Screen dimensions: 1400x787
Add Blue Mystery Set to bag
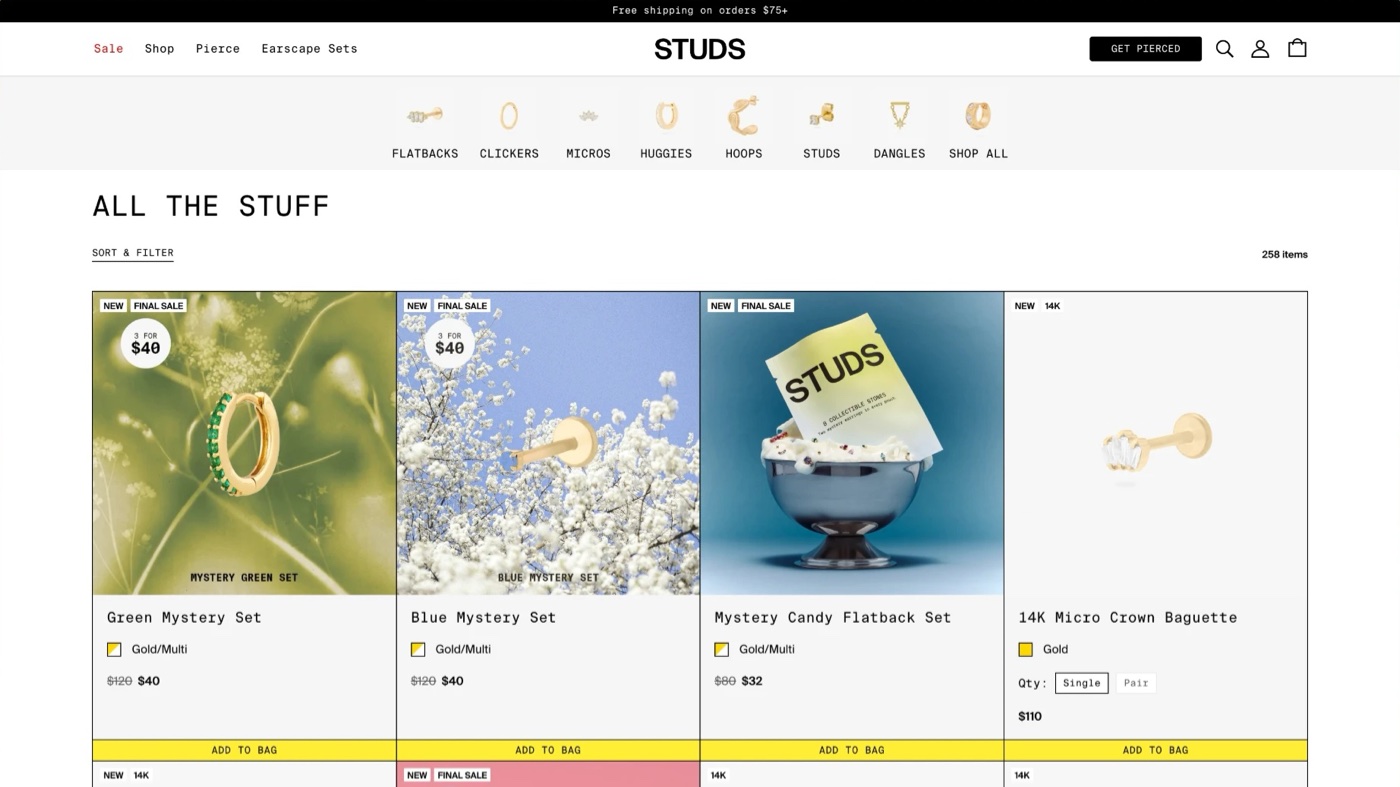point(548,750)
